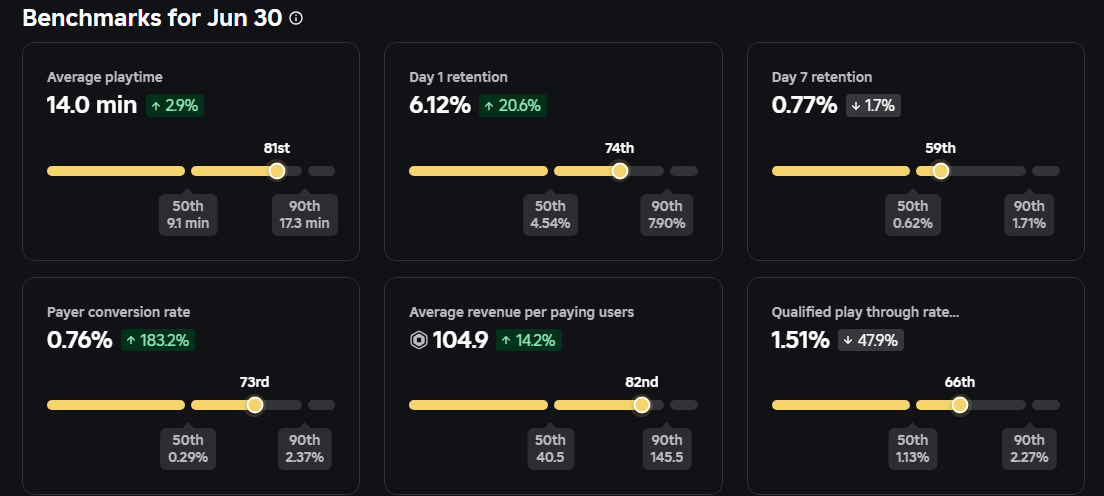Image resolution: width=1104 pixels, height=496 pixels.
Task: Open the Average revenue per paying users title
Action: pos(521,312)
